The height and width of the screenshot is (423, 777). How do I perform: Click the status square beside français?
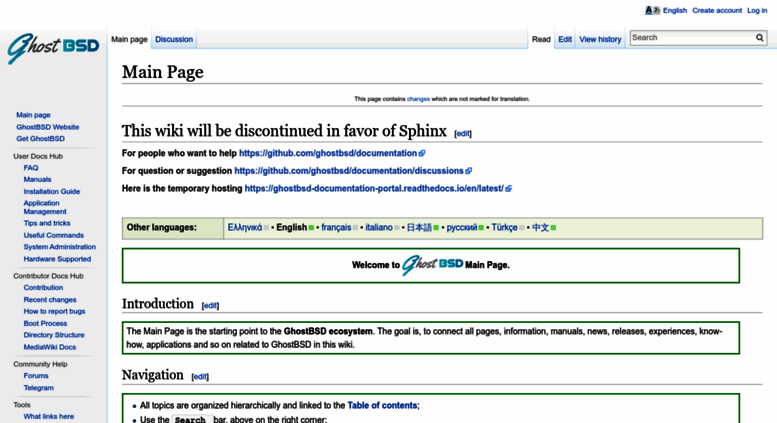point(355,228)
